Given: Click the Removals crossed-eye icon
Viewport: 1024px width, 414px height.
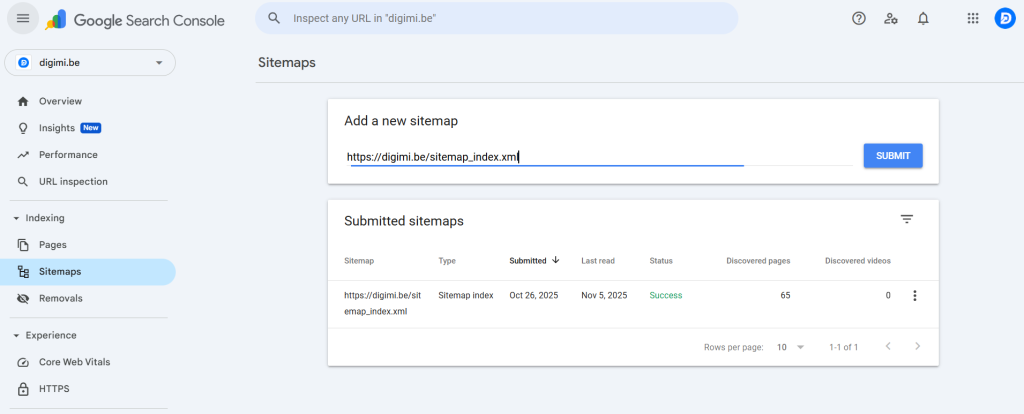Looking at the screenshot, I should [x=24, y=298].
